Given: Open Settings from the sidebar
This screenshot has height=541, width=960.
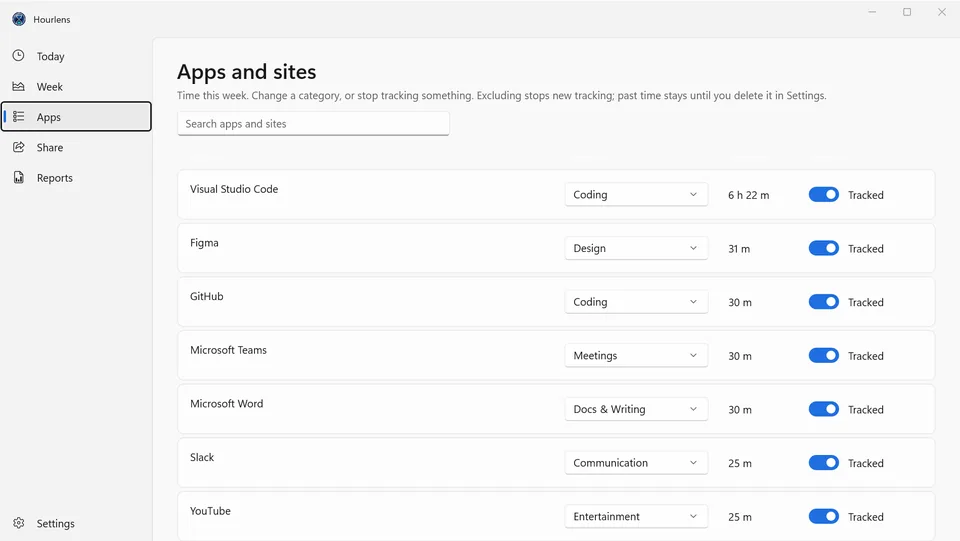Looking at the screenshot, I should (x=76, y=524).
